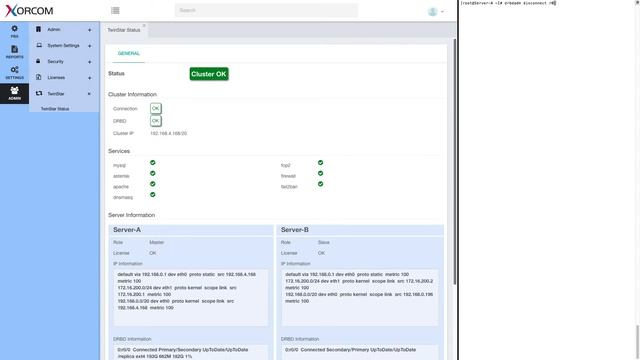Open the Settings cogs icon
This screenshot has height=360, width=640.
[x=14, y=70]
